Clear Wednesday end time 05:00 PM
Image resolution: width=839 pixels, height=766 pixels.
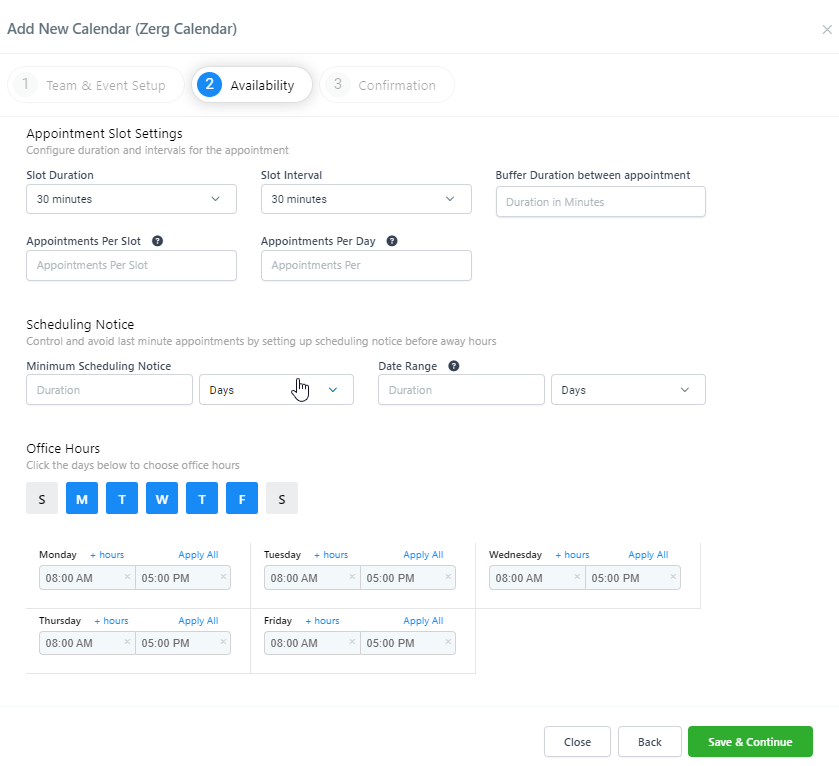tap(673, 576)
